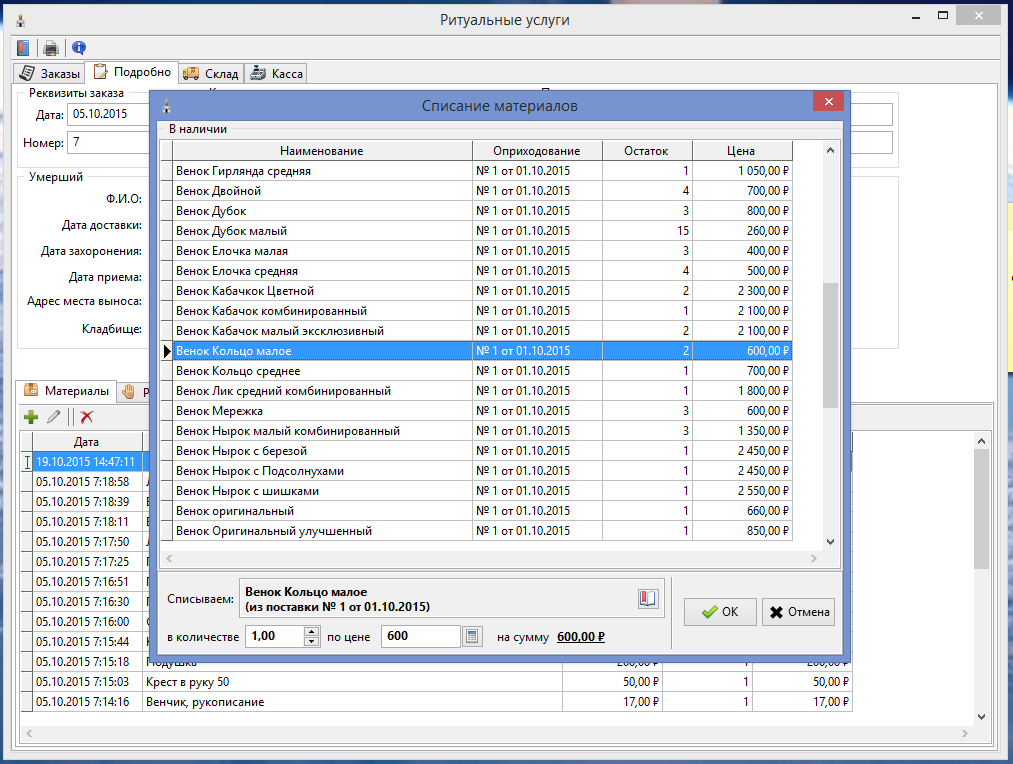Sort by the Наименование column header
This screenshot has width=1013, height=764.
pyautogui.click(x=322, y=150)
